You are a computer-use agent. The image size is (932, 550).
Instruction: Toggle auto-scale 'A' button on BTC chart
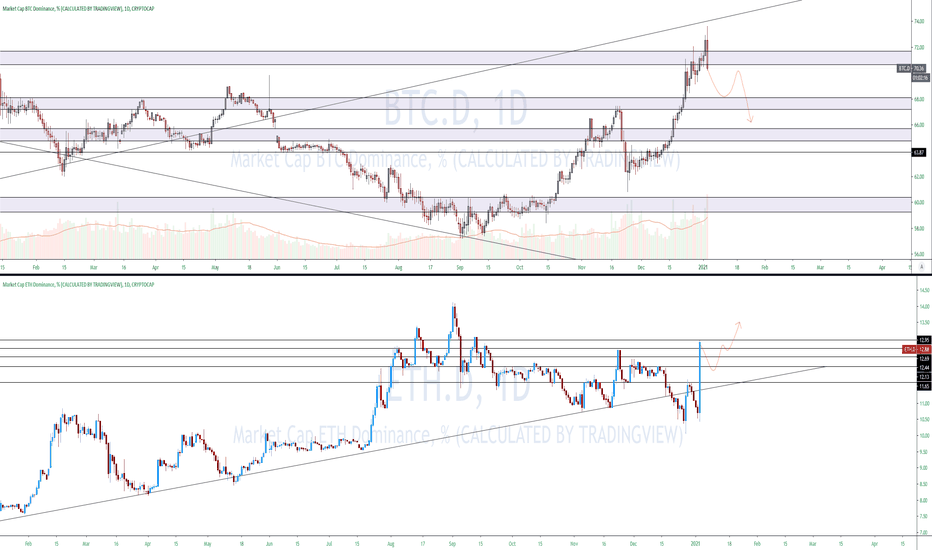[921, 268]
